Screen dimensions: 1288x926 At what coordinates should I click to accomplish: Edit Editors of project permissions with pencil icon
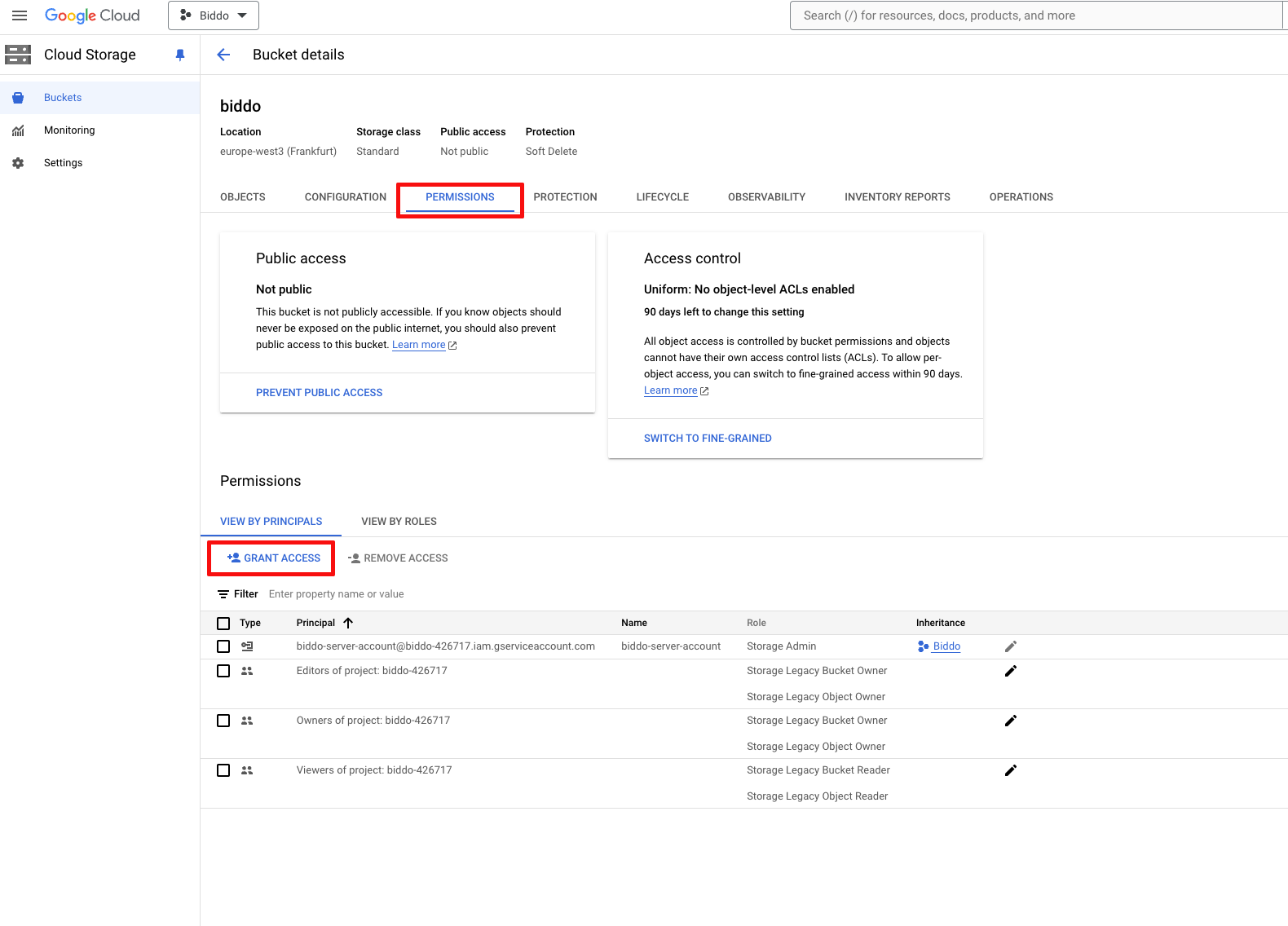(1011, 671)
